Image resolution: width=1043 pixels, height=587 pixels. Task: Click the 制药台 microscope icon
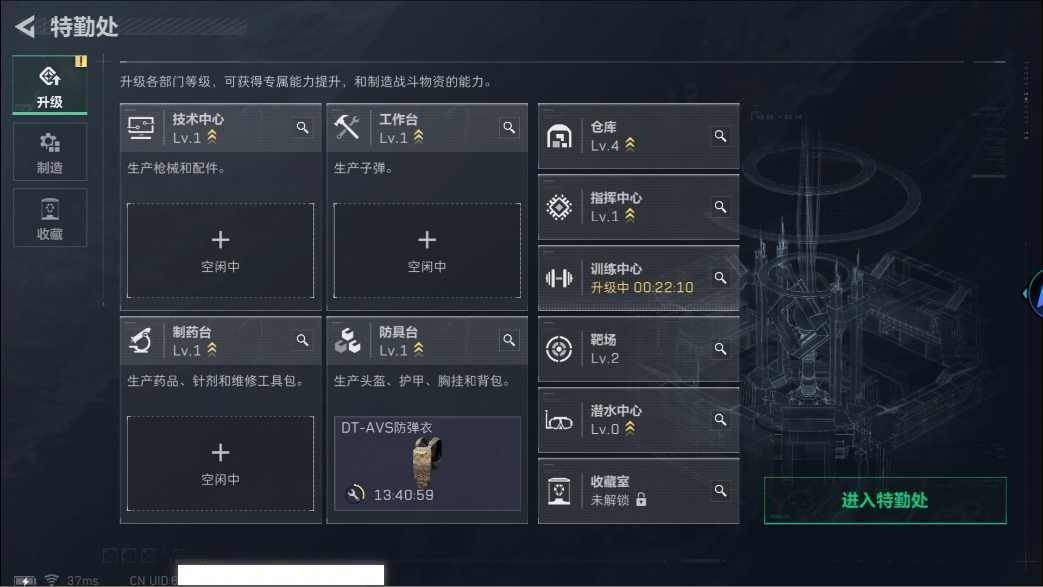point(141,341)
